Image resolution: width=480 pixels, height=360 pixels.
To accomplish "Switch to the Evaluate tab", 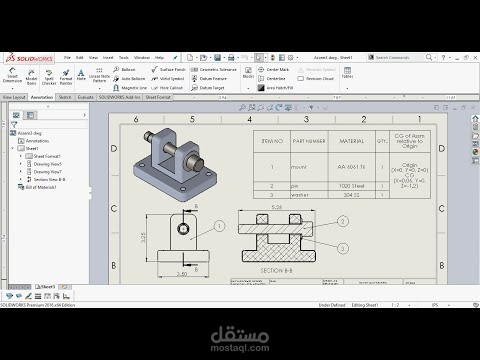I will click(x=86, y=97).
